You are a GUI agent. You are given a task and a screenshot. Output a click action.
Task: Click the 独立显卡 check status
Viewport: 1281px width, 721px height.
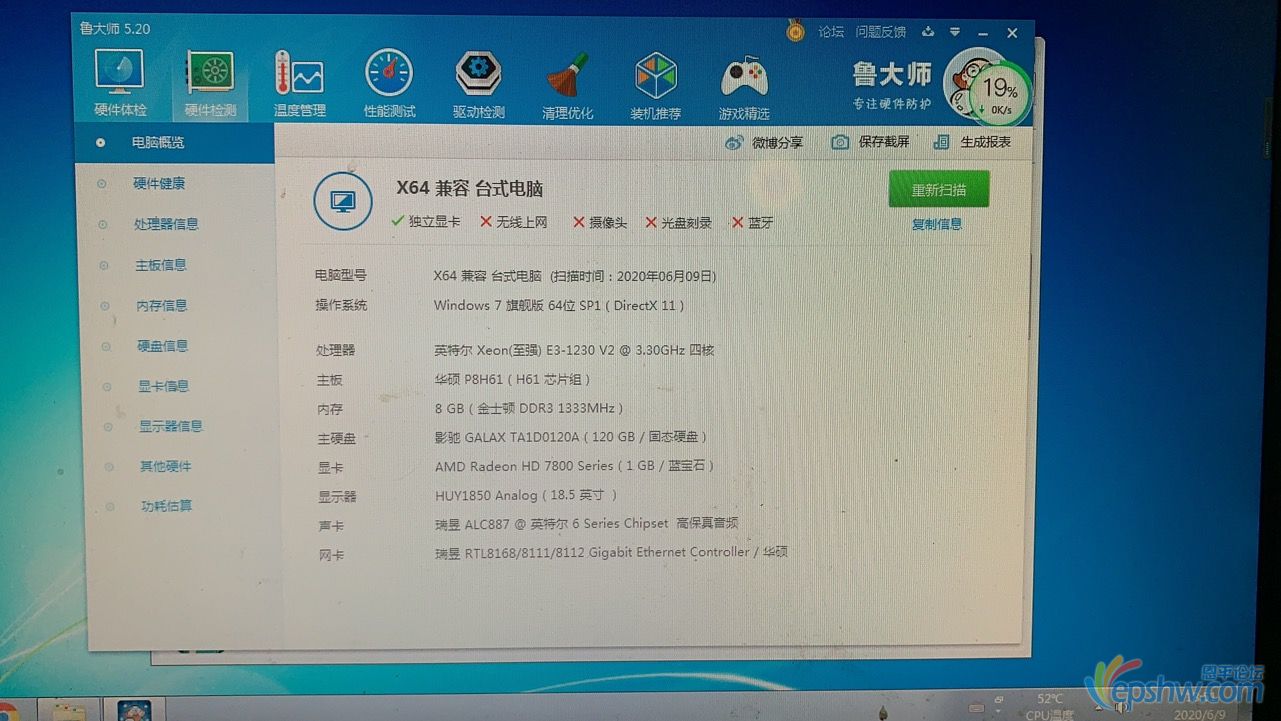coord(426,222)
